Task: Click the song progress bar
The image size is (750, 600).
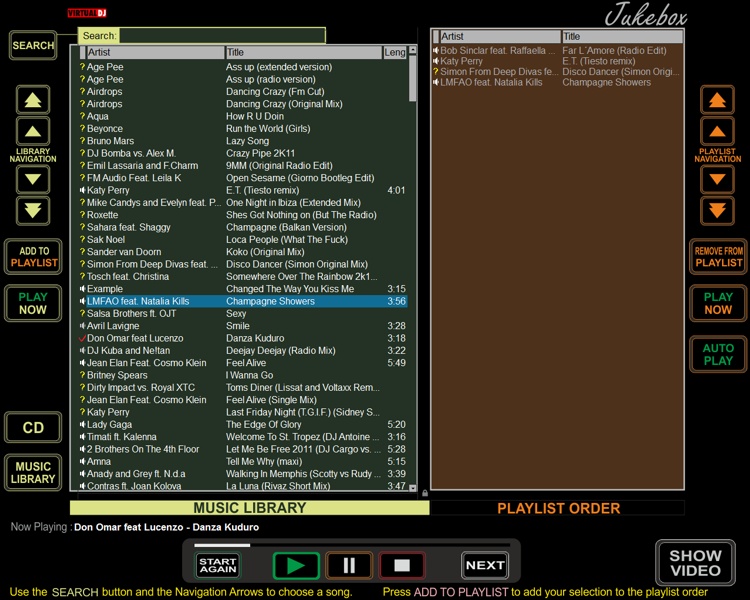Action: click(x=352, y=545)
